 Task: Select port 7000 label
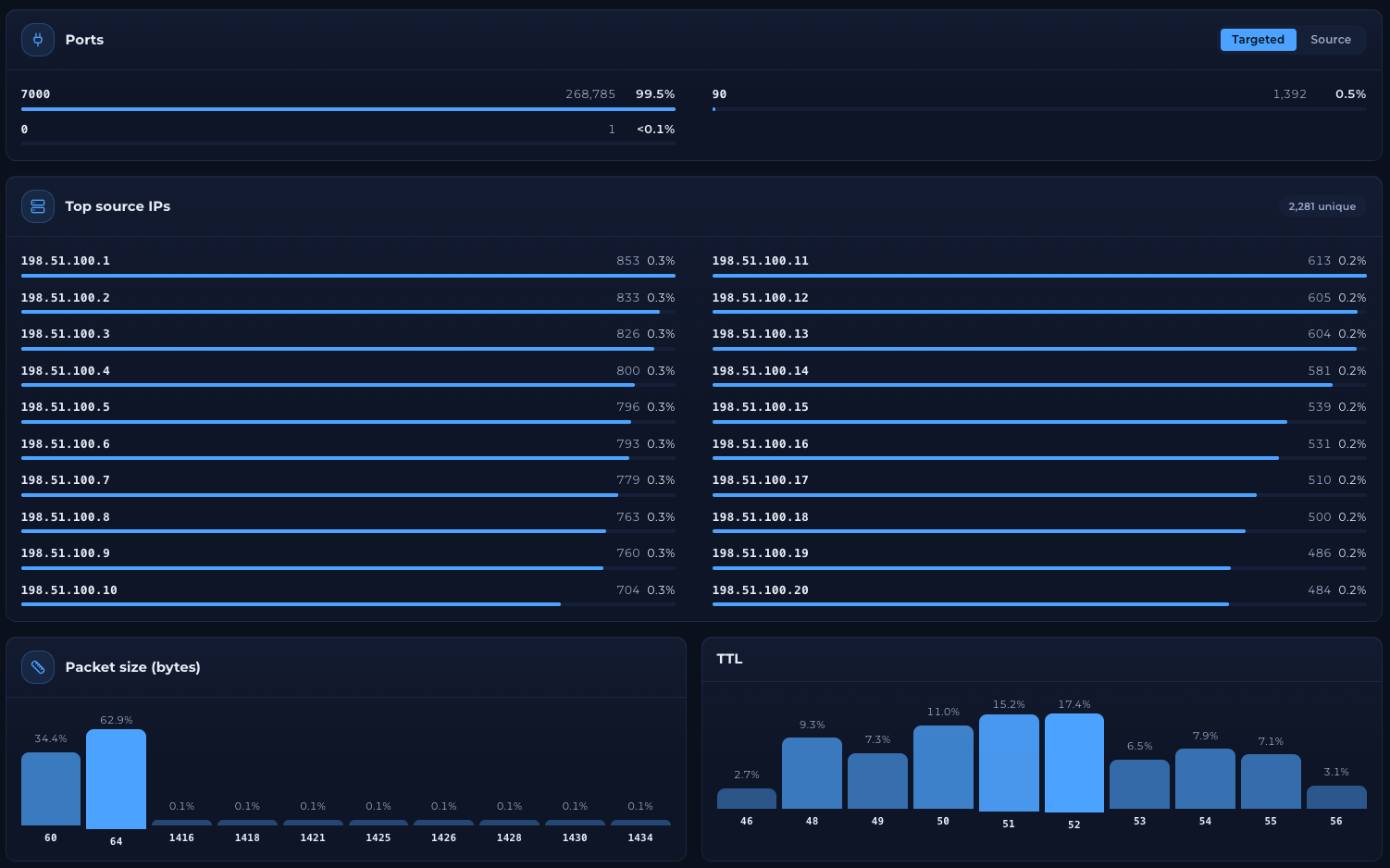click(36, 94)
